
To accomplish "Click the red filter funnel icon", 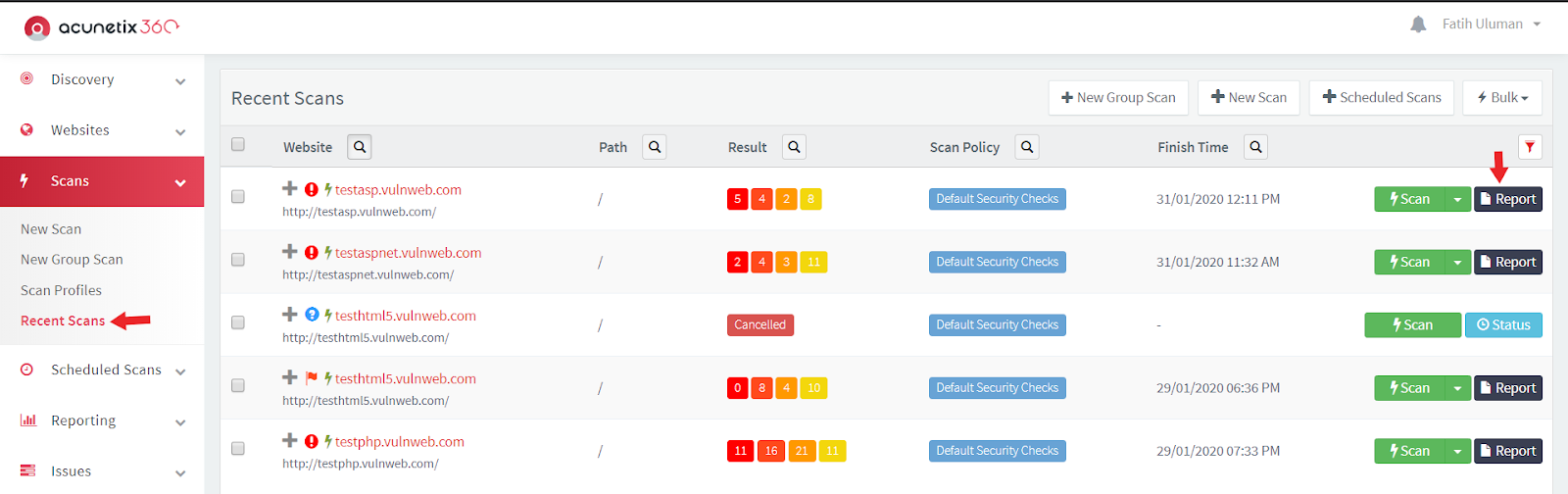I will click(x=1530, y=147).
